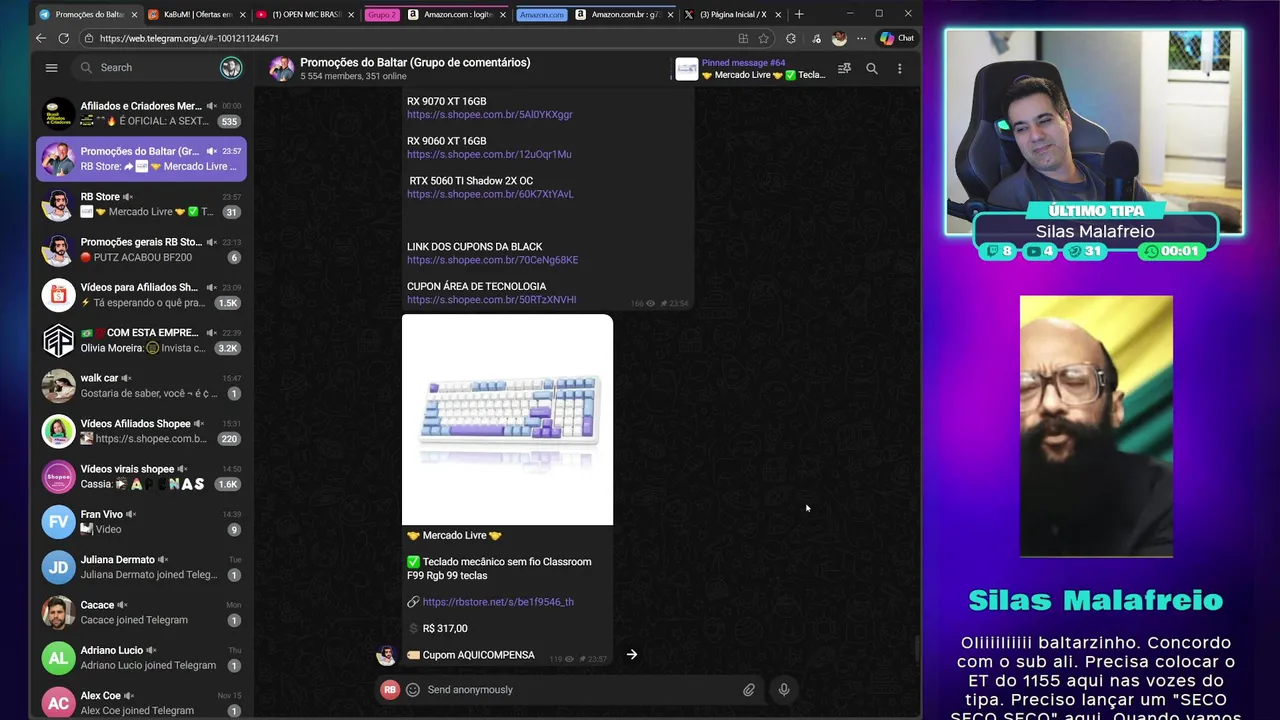1280x720 pixels.
Task: View site information via address bar lock icon
Action: point(88,38)
